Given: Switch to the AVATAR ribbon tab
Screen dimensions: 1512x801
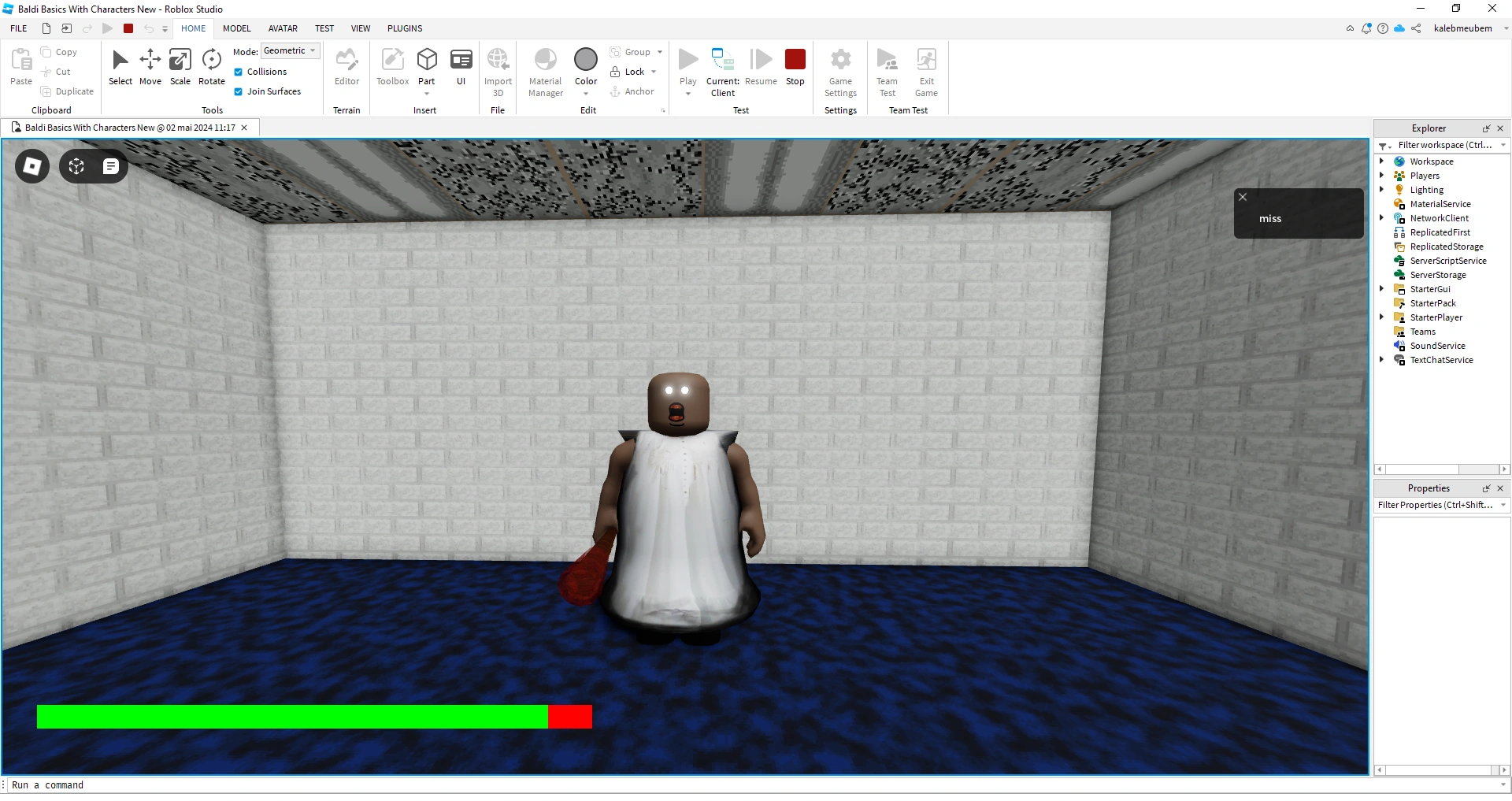Looking at the screenshot, I should coord(283,28).
